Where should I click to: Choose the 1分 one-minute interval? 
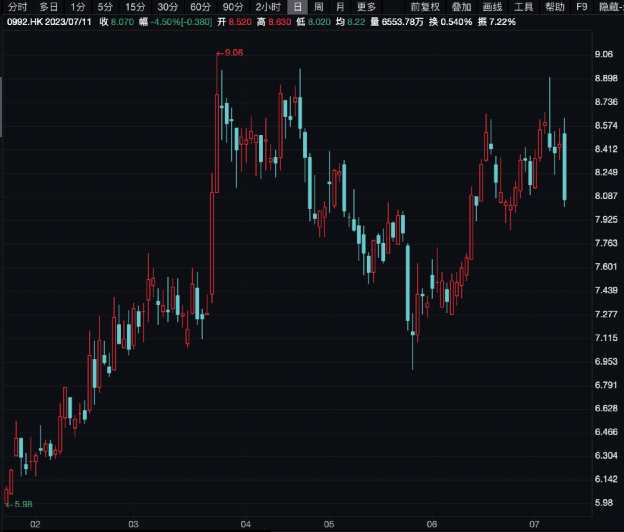point(78,7)
